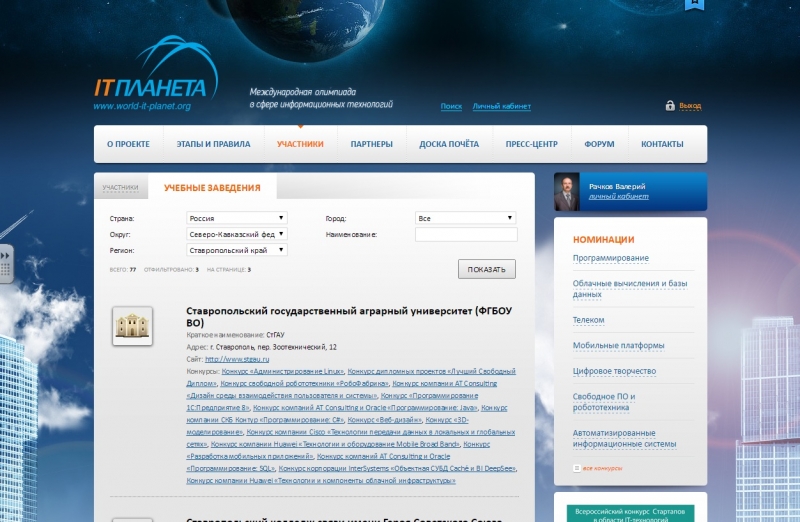
Task: Click Рачков Валерий's profile photo
Action: (567, 192)
